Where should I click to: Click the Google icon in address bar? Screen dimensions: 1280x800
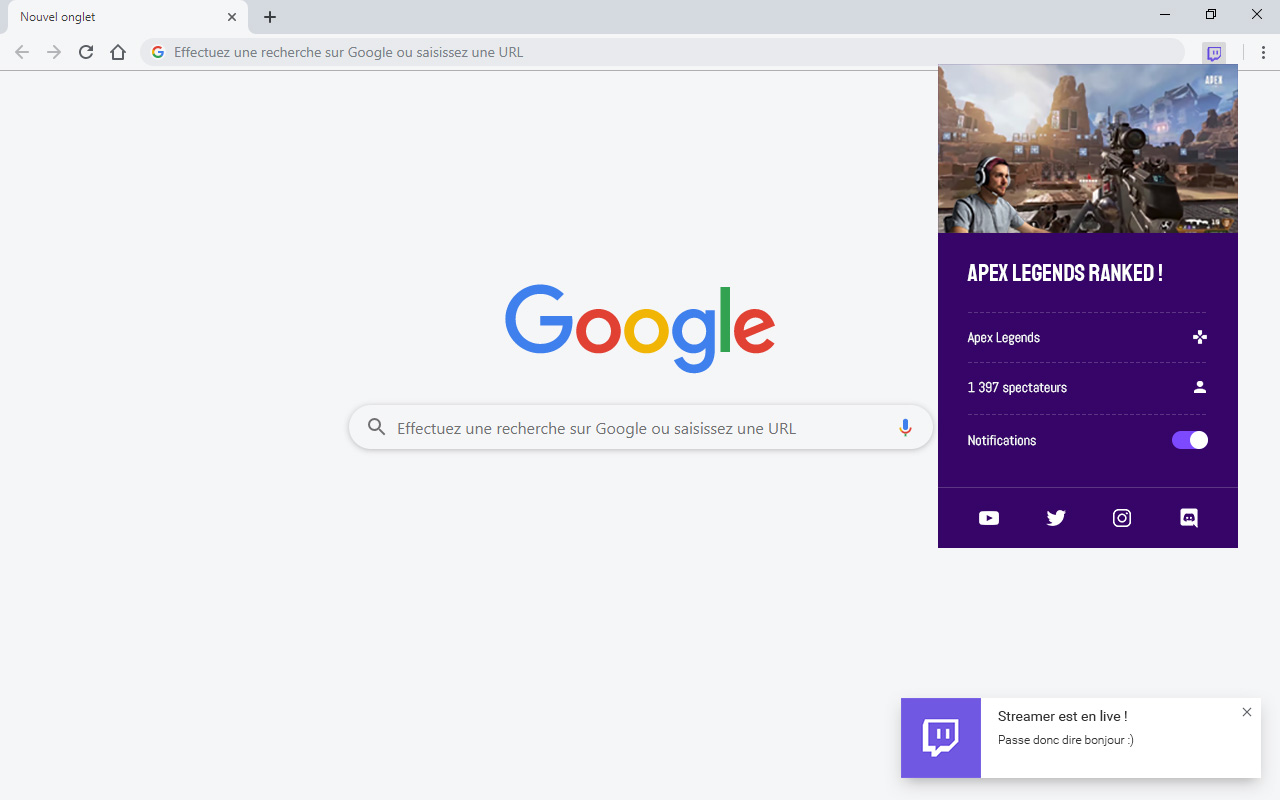click(158, 52)
